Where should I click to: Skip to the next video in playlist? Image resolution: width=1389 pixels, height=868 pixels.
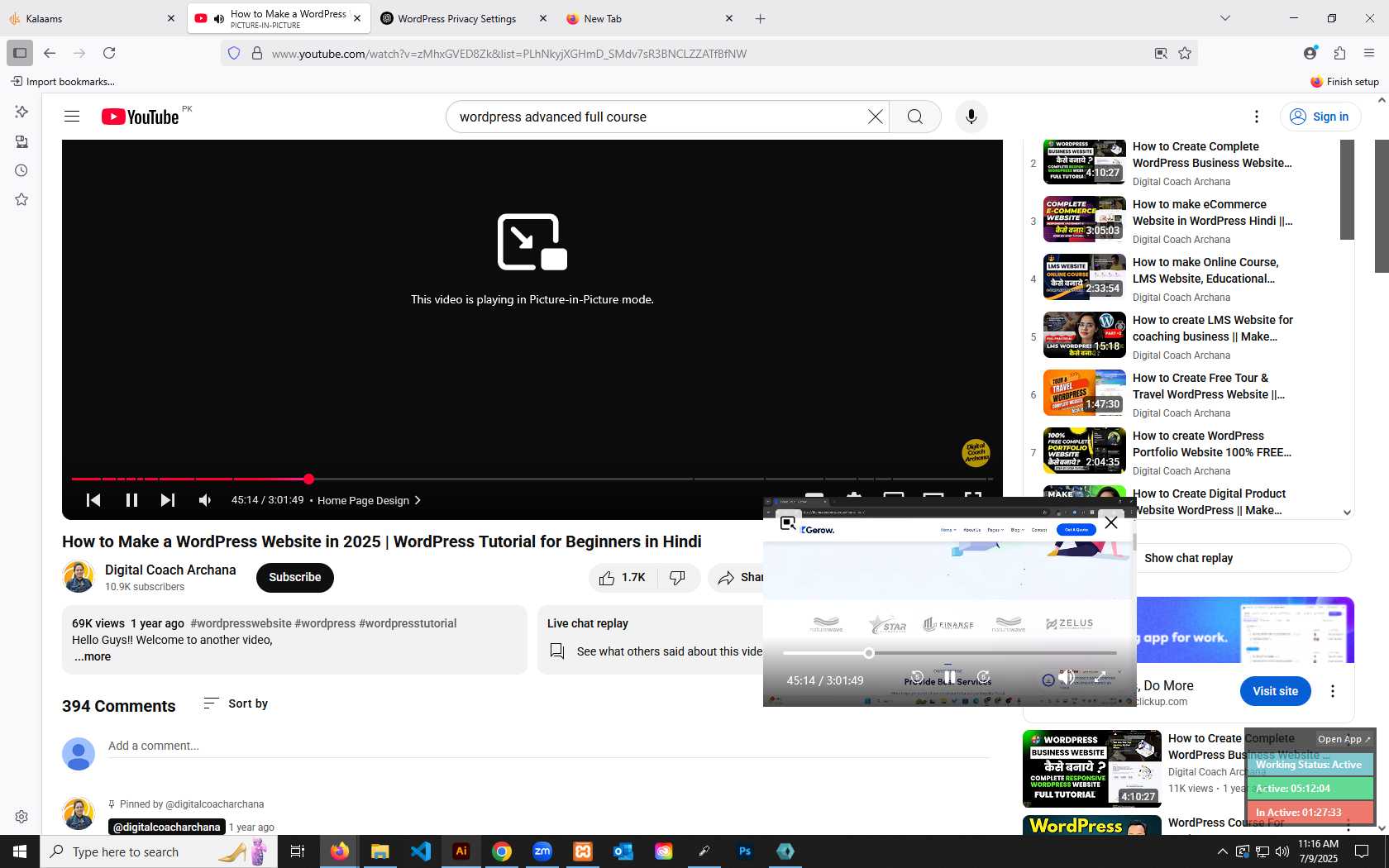point(168,500)
